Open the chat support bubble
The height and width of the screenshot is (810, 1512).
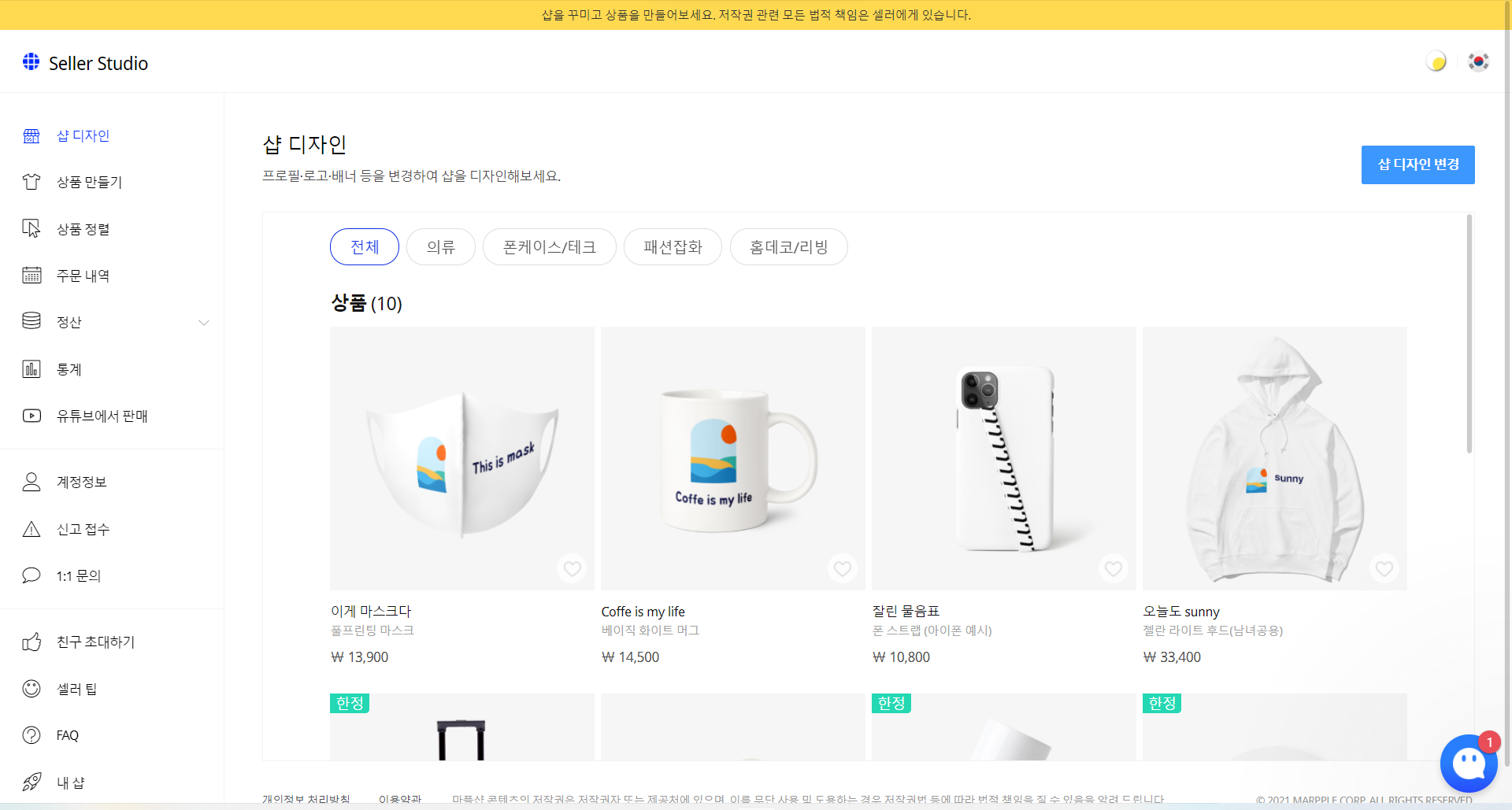tap(1469, 763)
